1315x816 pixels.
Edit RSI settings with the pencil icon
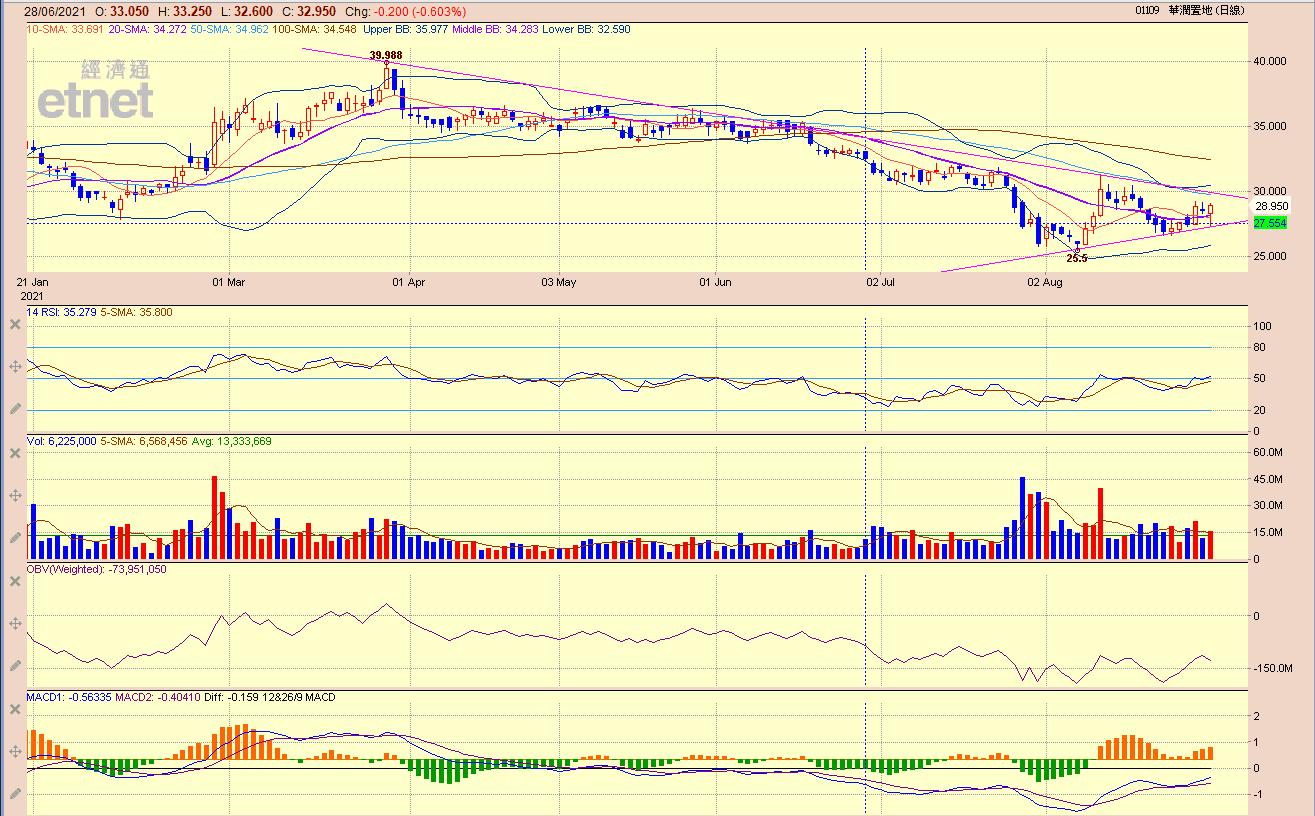(x=15, y=409)
